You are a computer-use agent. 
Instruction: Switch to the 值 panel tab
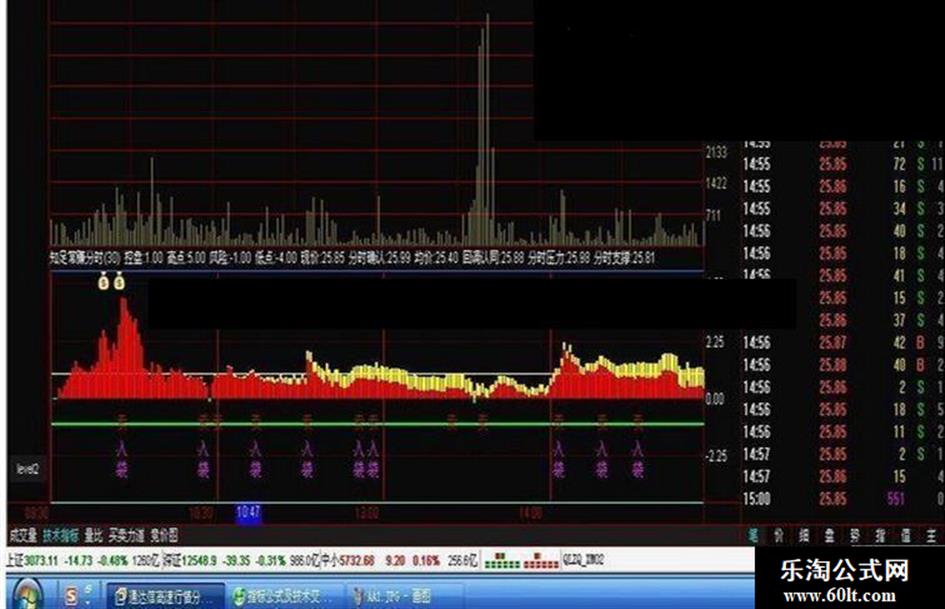[905, 535]
